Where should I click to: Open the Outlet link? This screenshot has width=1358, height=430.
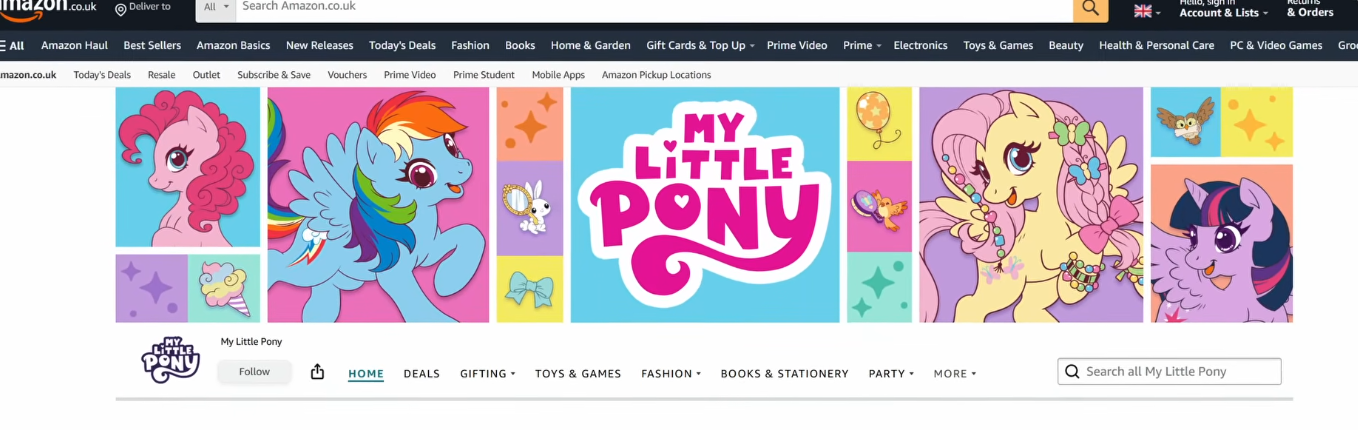206,75
